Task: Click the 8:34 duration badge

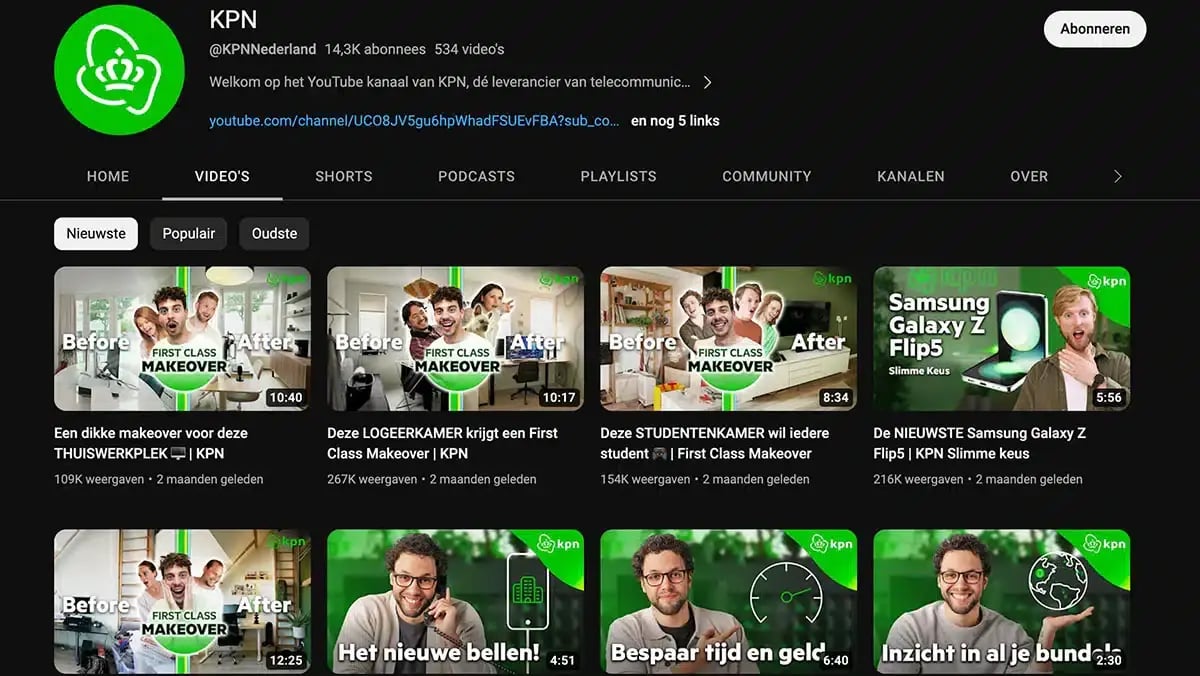Action: 835,397
